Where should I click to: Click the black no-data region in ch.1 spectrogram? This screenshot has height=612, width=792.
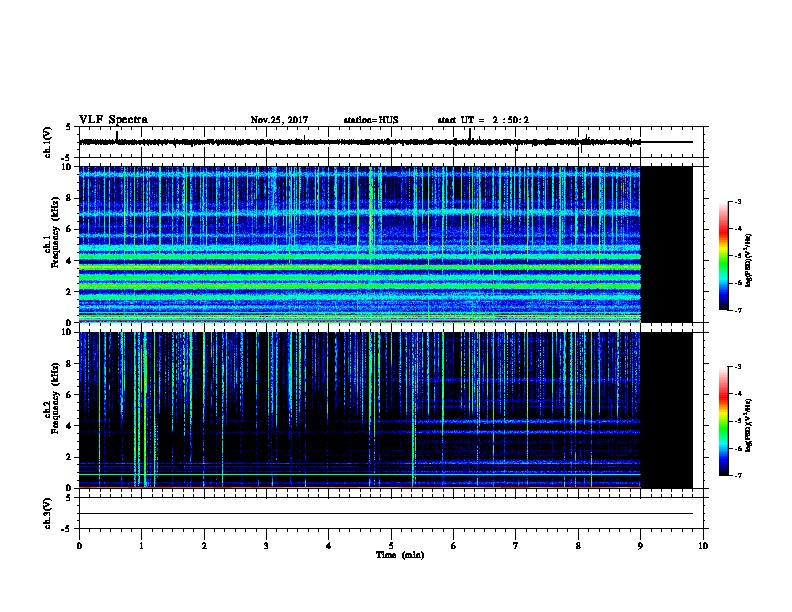667,244
